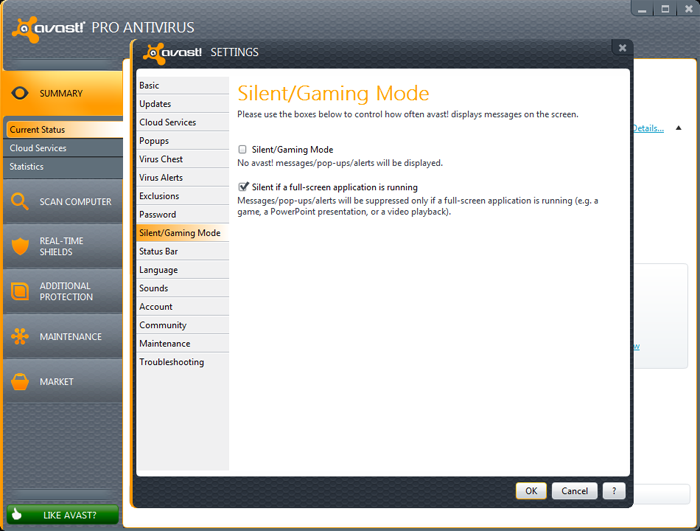Select the Silent/Gaming Mode tab
Image resolution: width=700 pixels, height=531 pixels.
tap(183, 233)
